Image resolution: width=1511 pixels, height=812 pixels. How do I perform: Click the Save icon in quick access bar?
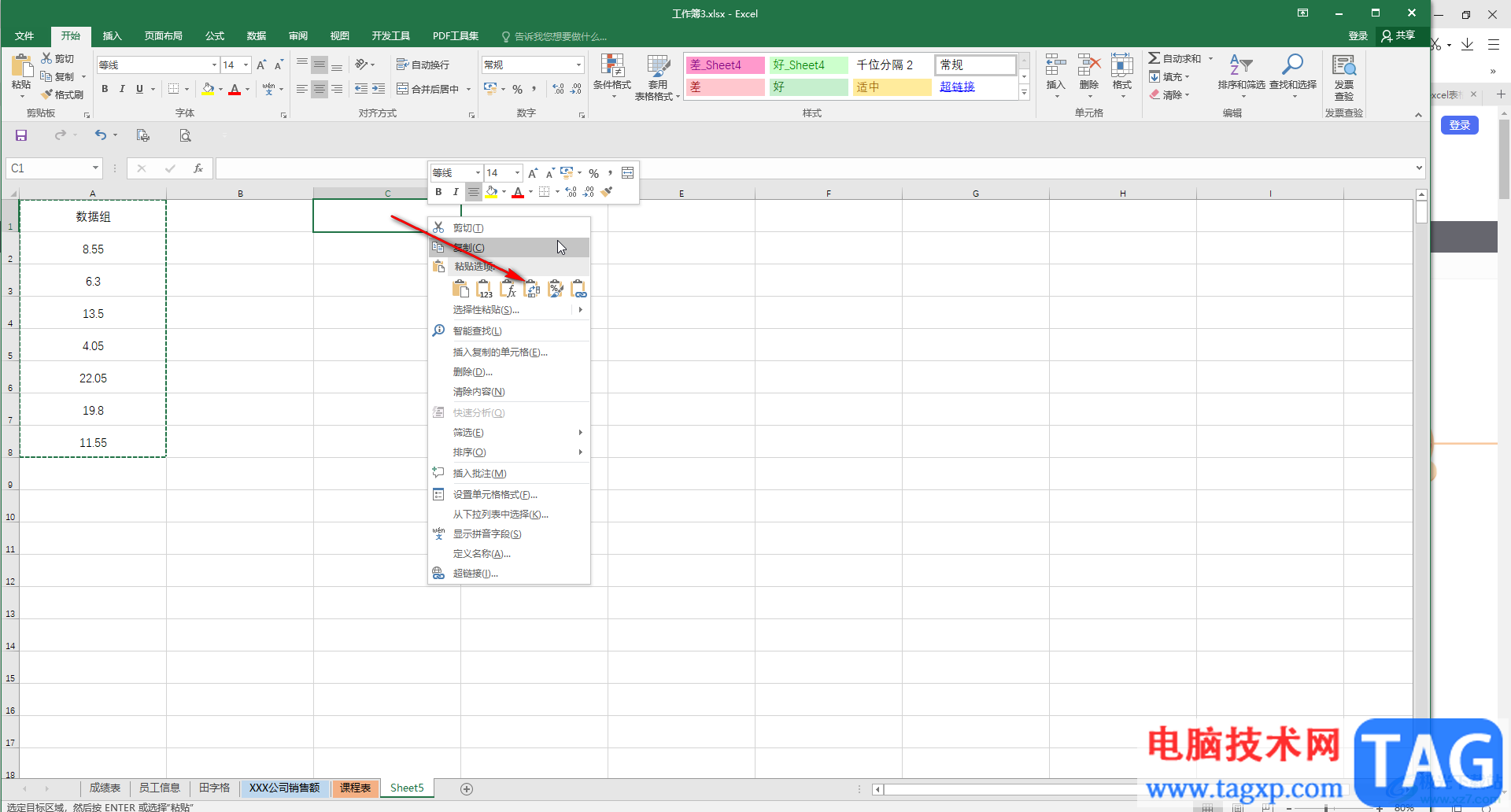click(21, 135)
